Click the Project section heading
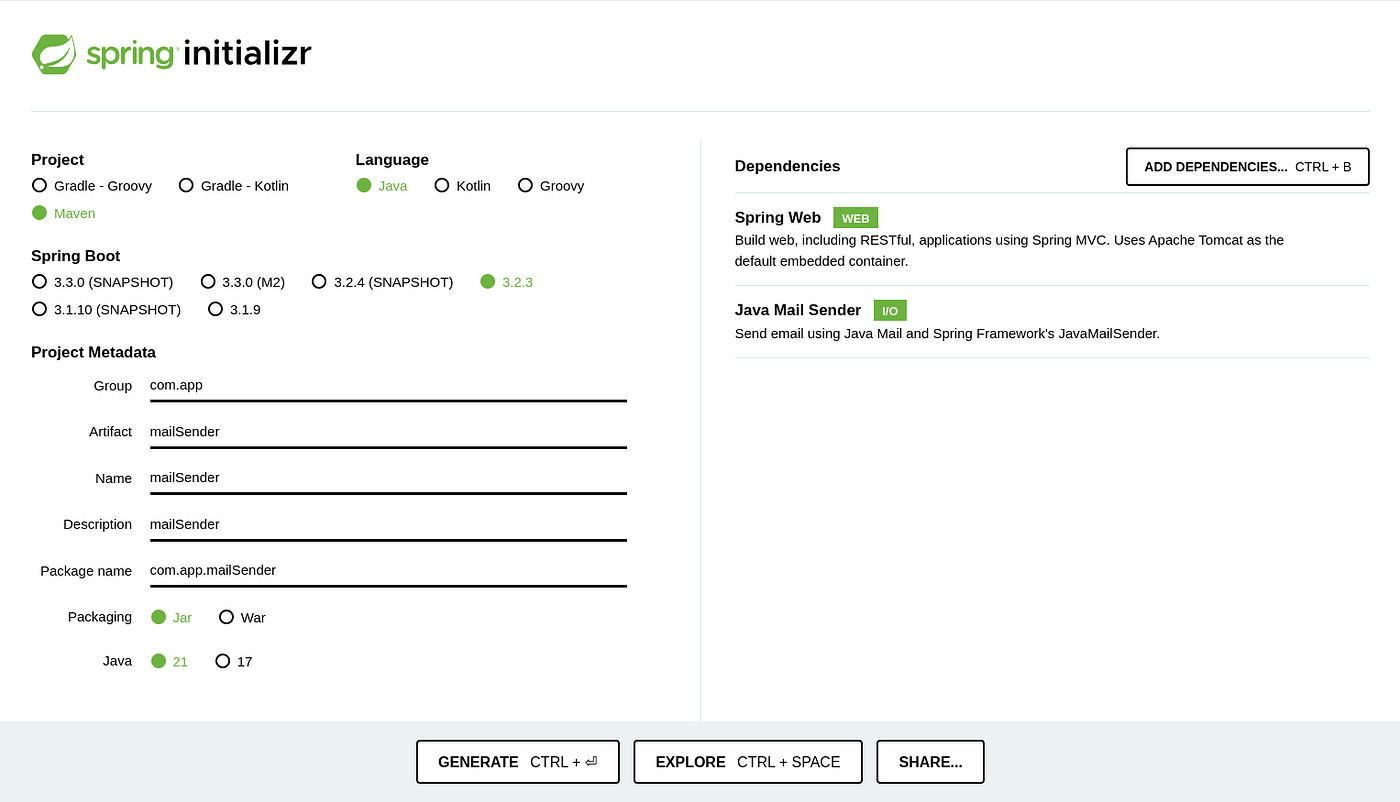This screenshot has height=802, width=1400. (x=58, y=160)
